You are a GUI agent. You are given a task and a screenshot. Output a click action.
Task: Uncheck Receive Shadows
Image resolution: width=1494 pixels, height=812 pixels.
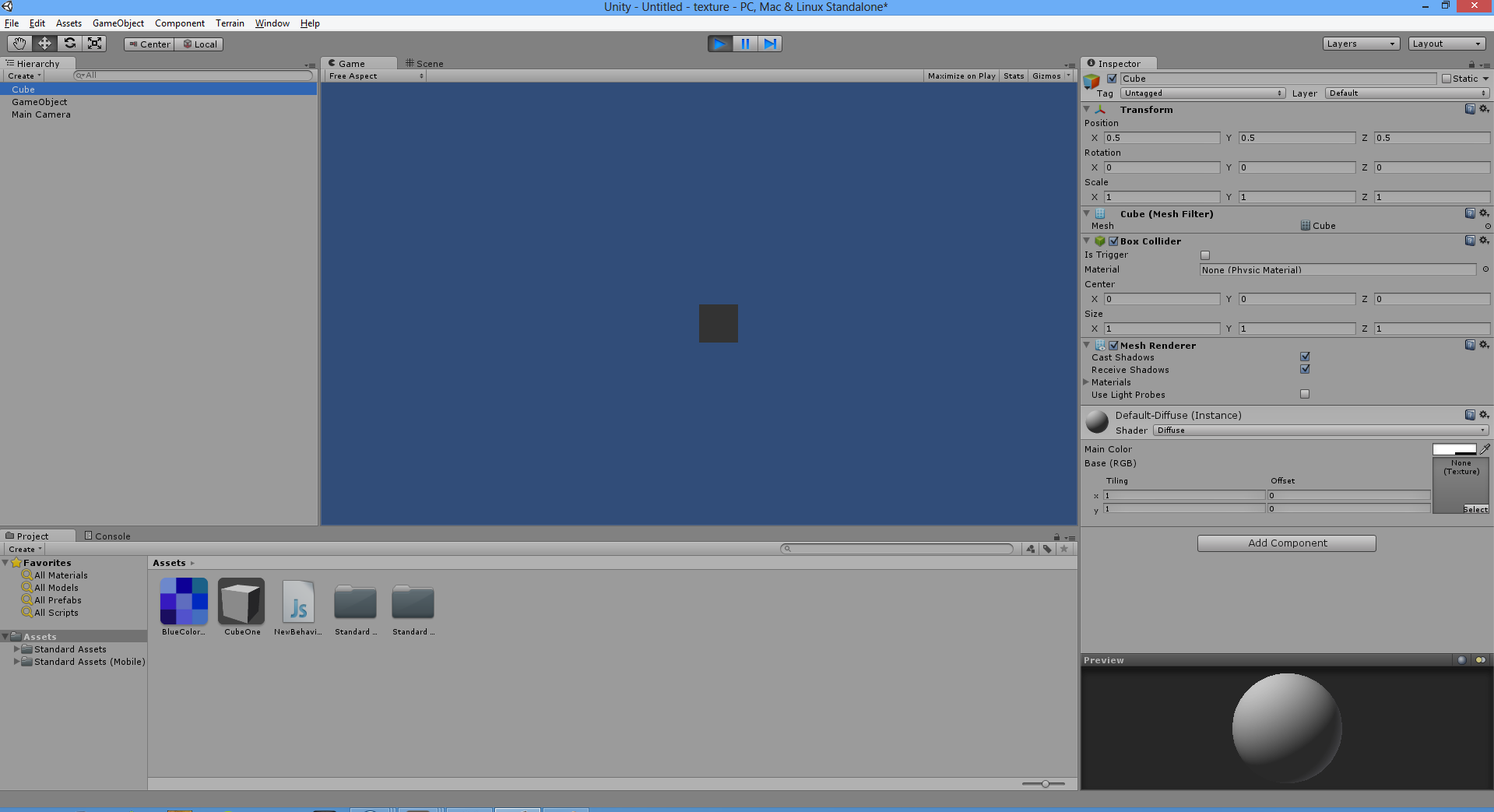coord(1305,369)
